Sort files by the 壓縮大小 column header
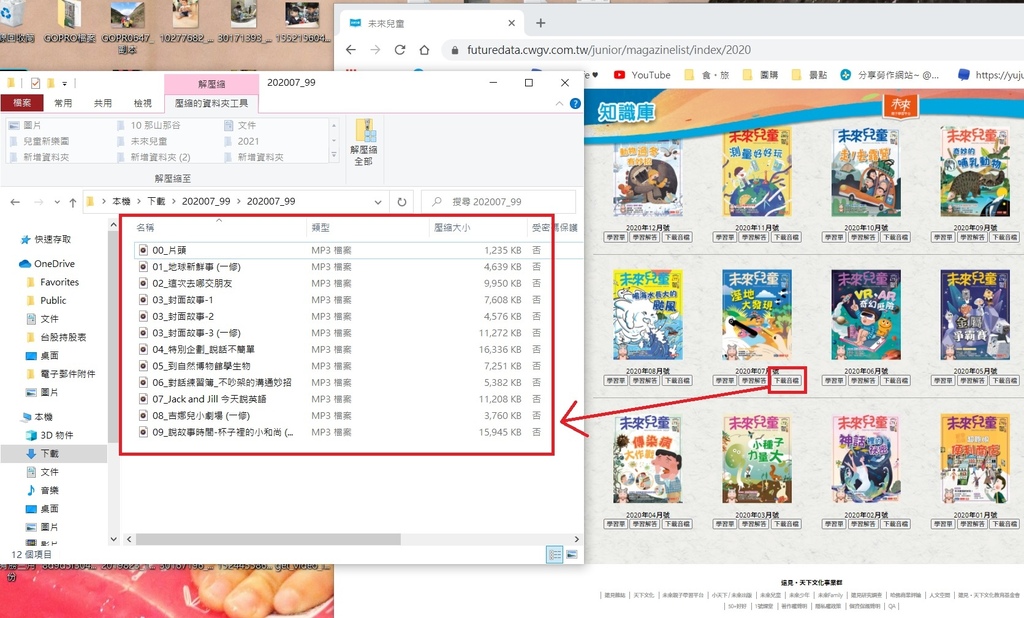The height and width of the screenshot is (618, 1024). tap(478, 227)
